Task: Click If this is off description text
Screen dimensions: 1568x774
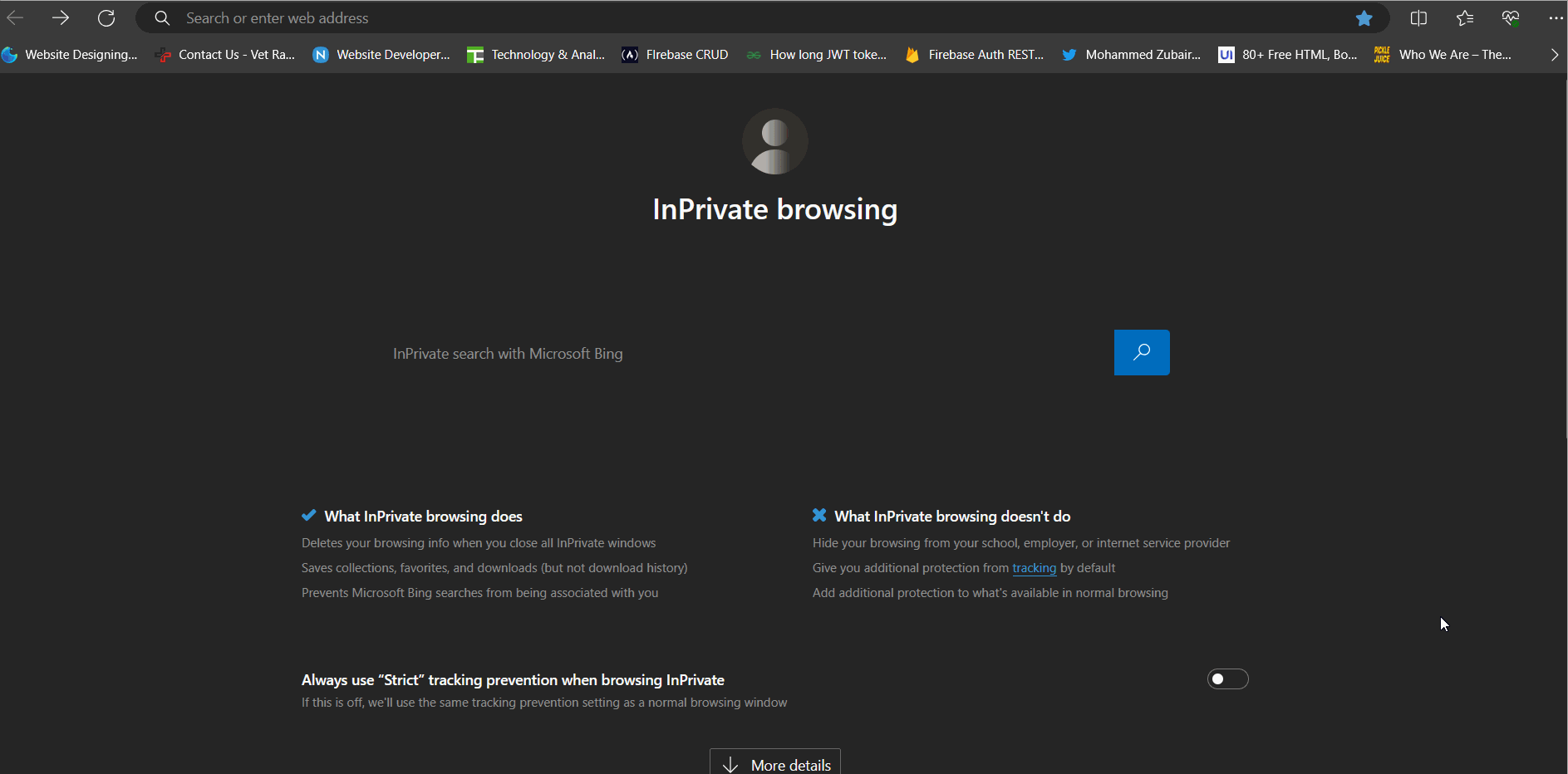Action: pyautogui.click(x=544, y=703)
